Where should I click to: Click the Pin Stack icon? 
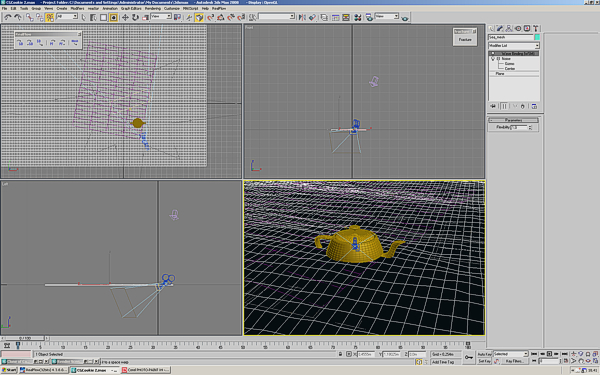[x=493, y=106]
